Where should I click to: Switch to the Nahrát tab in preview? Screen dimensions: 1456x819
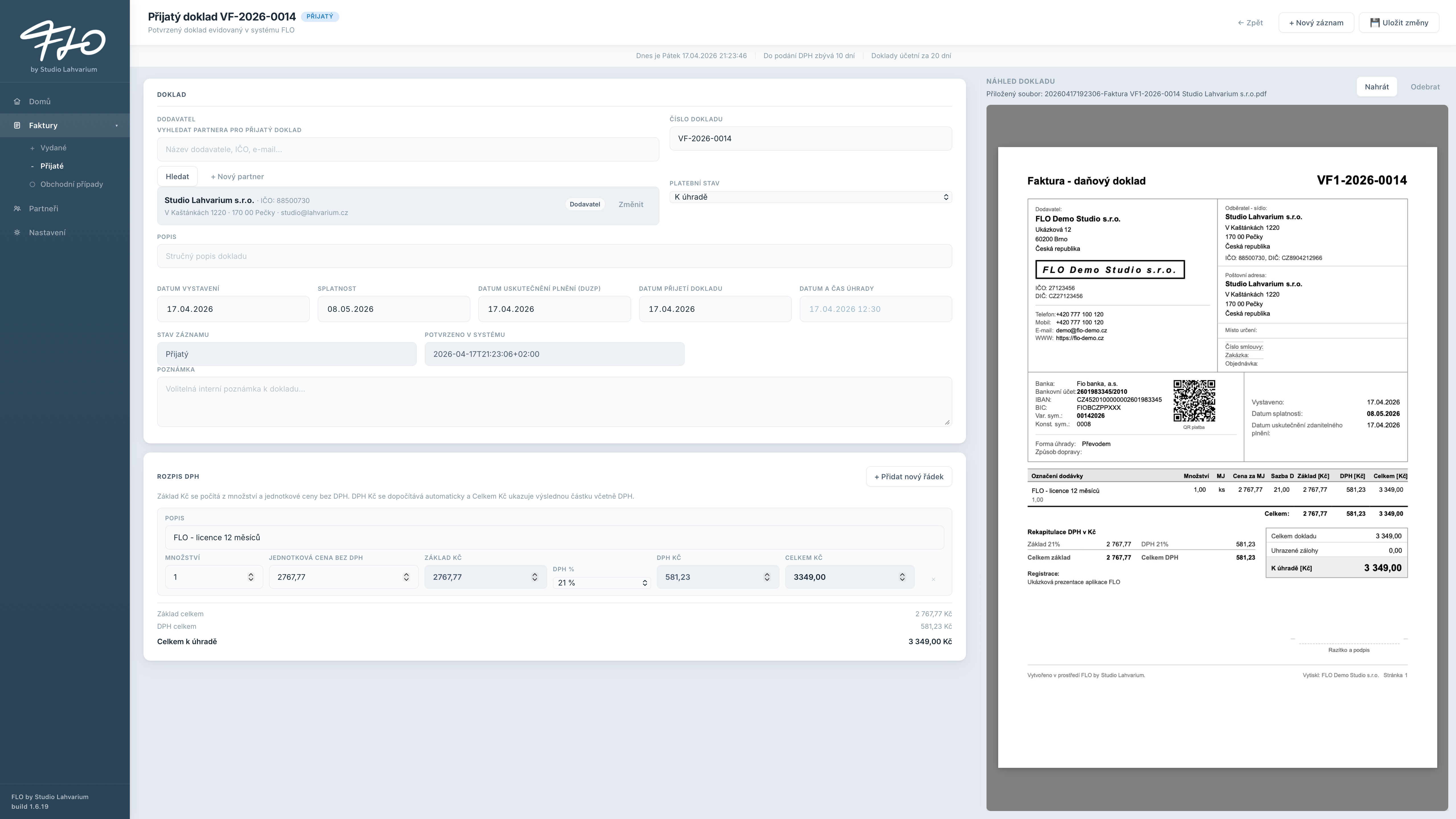[x=1376, y=87]
